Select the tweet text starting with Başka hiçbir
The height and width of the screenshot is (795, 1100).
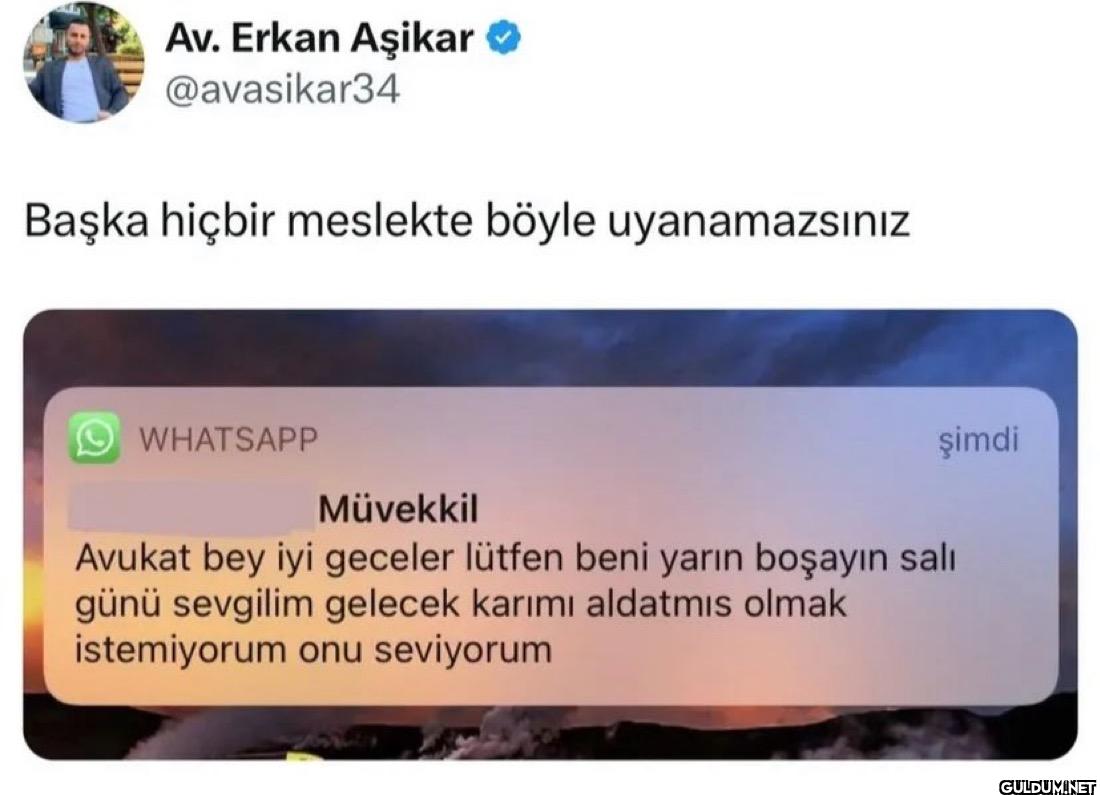point(467,221)
